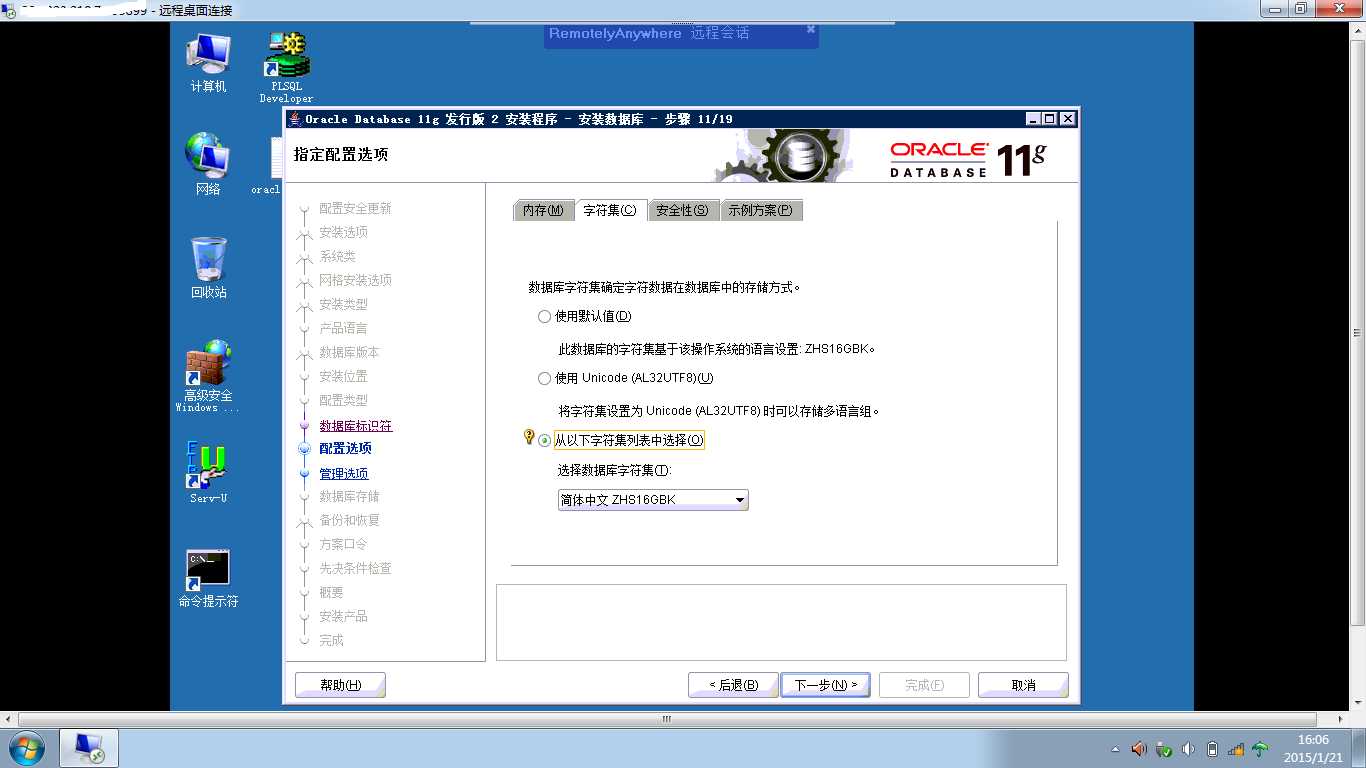Click the 帮助(H) button
This screenshot has width=1366, height=768.
click(x=340, y=685)
